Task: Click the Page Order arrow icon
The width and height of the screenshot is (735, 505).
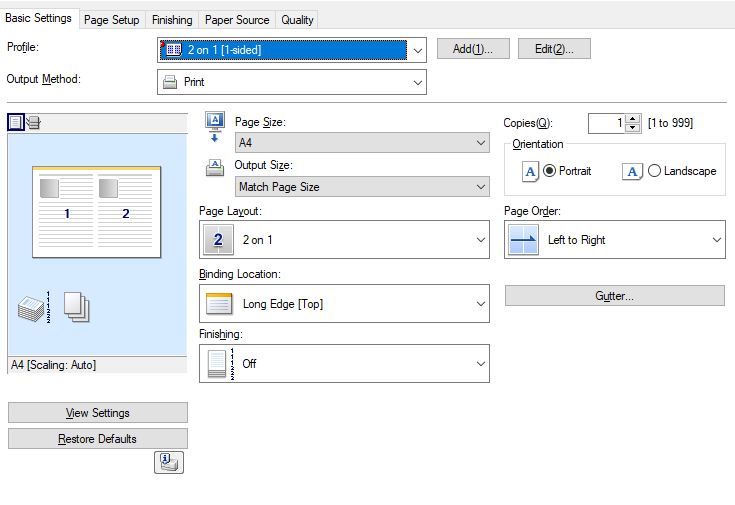Action: 523,240
